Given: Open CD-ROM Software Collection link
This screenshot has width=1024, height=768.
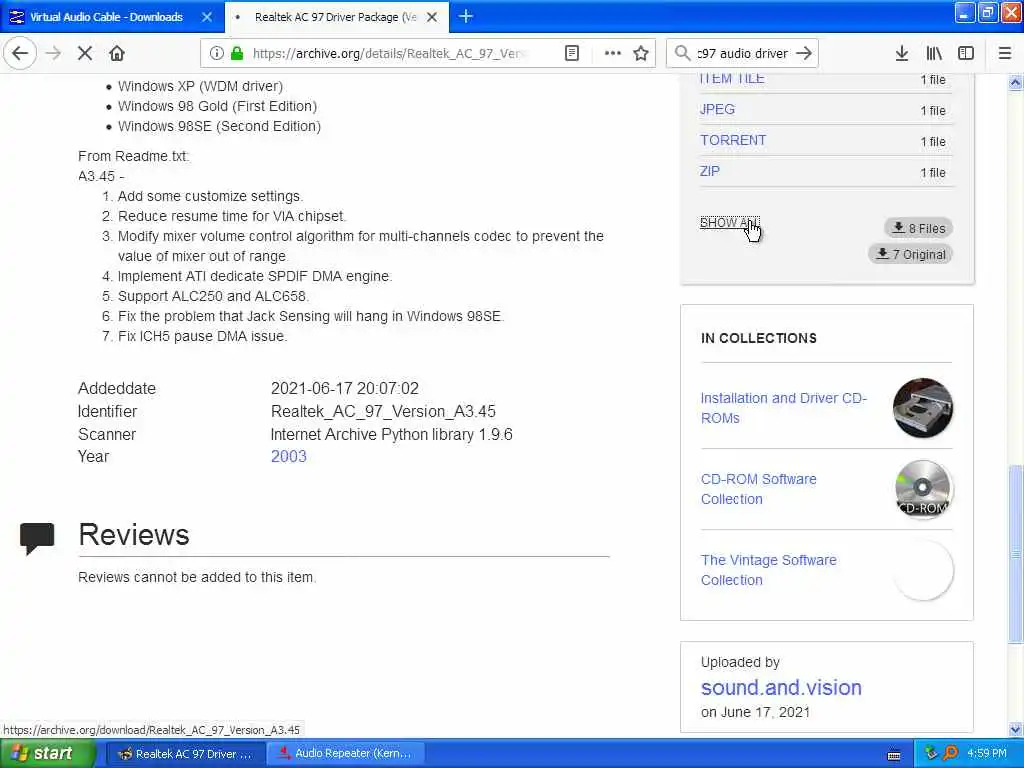Looking at the screenshot, I should tap(758, 489).
